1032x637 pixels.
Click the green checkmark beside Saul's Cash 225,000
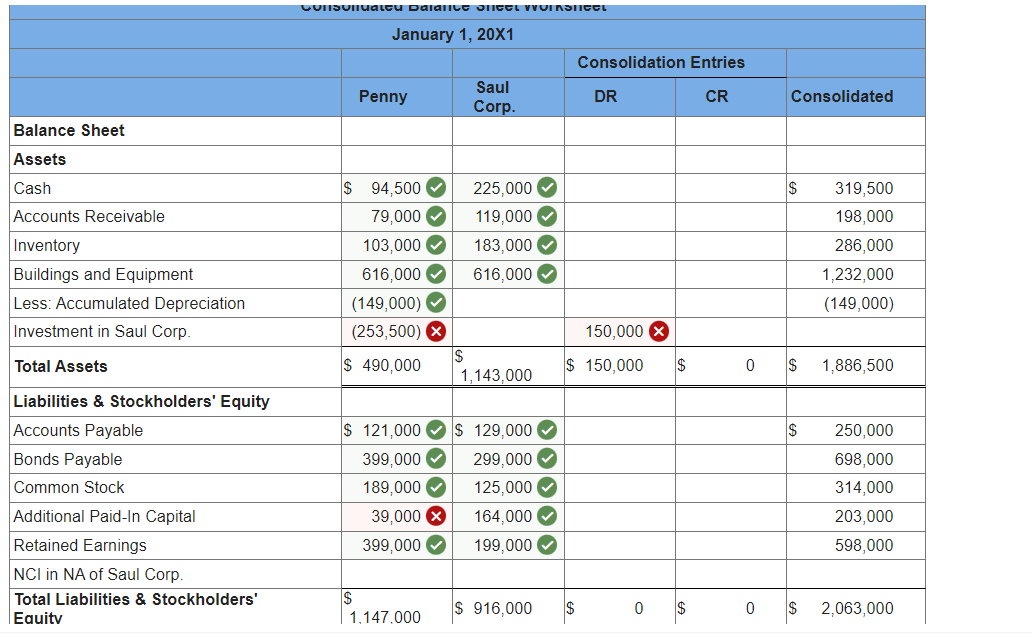[547, 188]
